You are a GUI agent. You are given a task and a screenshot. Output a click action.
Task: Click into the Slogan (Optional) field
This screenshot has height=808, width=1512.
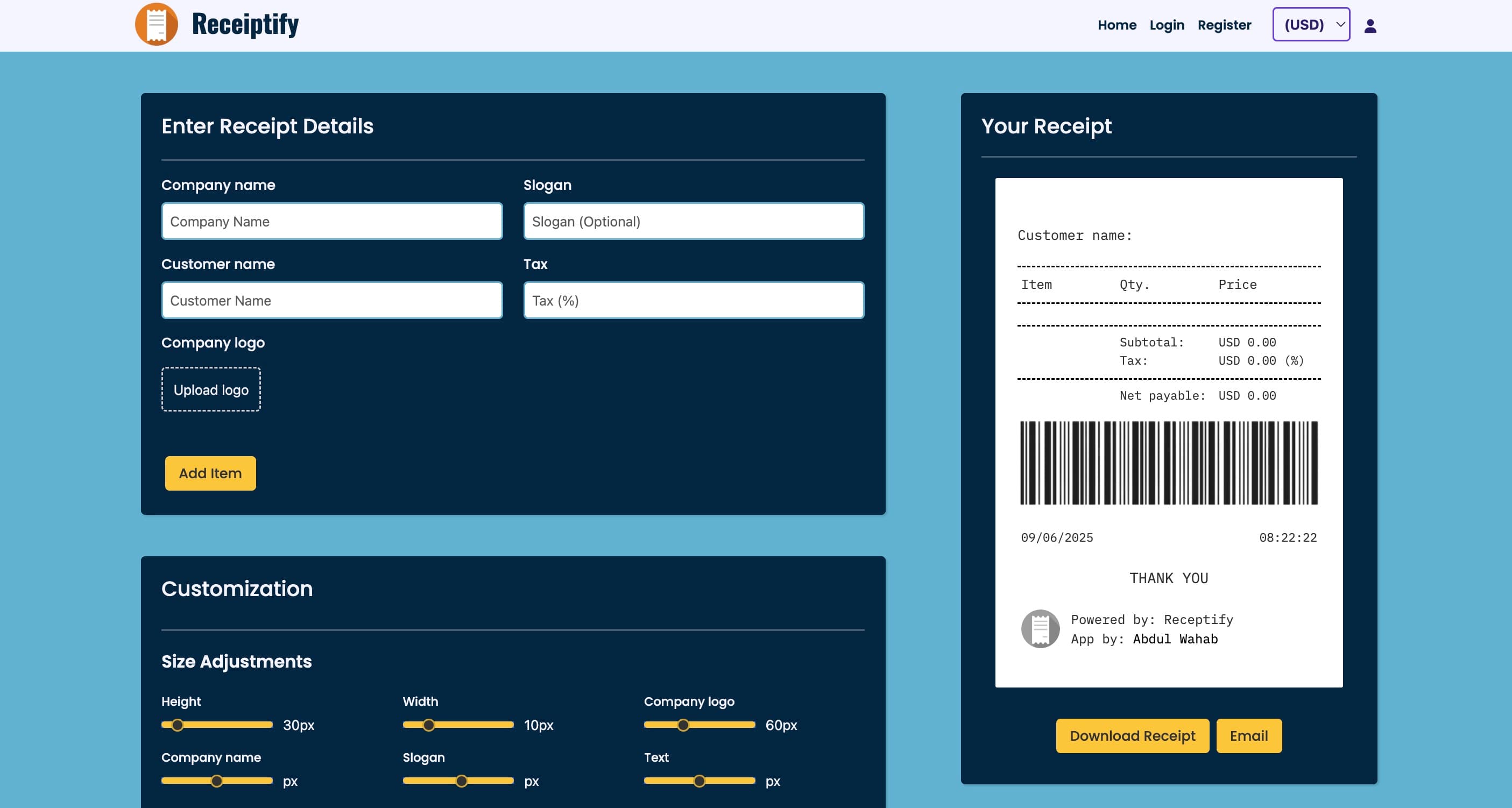pyautogui.click(x=693, y=222)
